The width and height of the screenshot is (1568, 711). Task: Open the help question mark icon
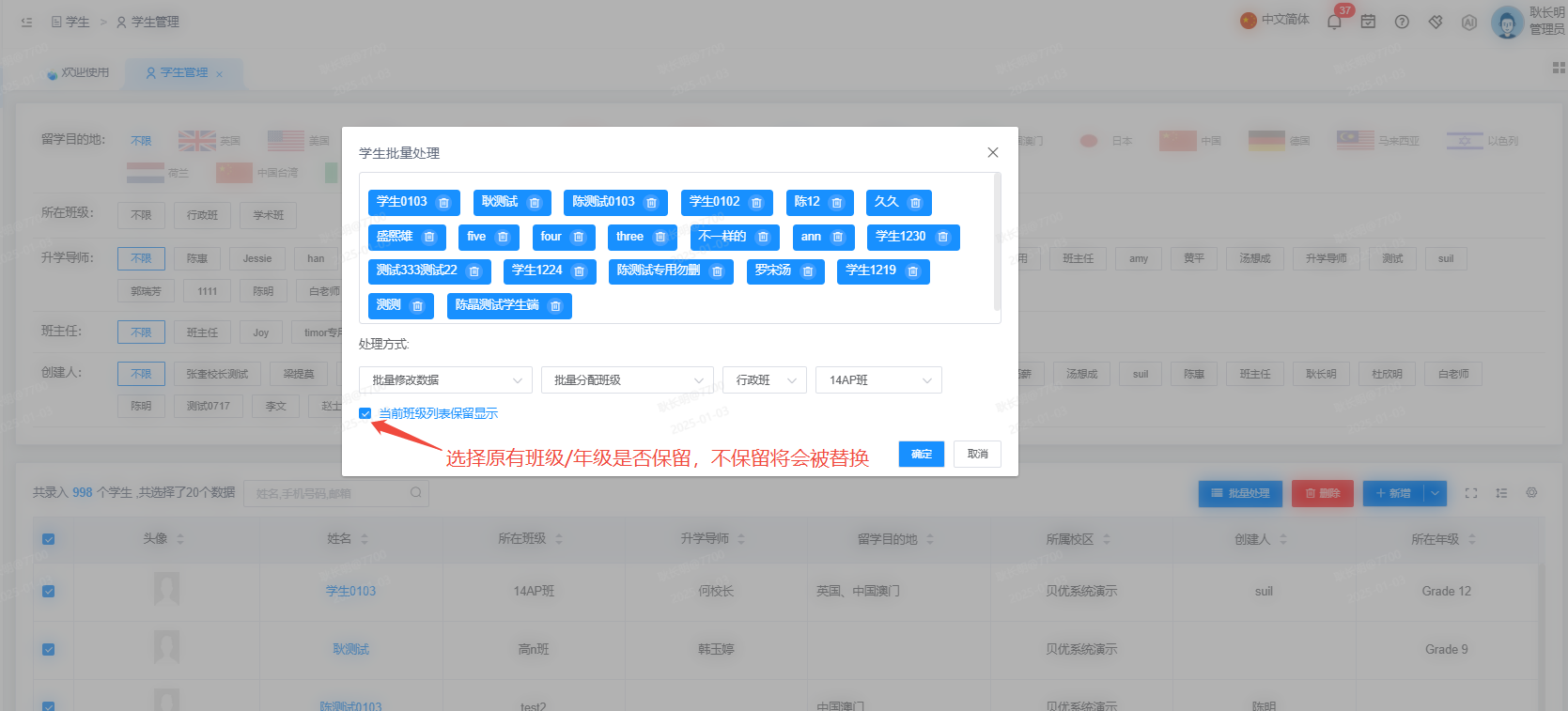[1402, 22]
